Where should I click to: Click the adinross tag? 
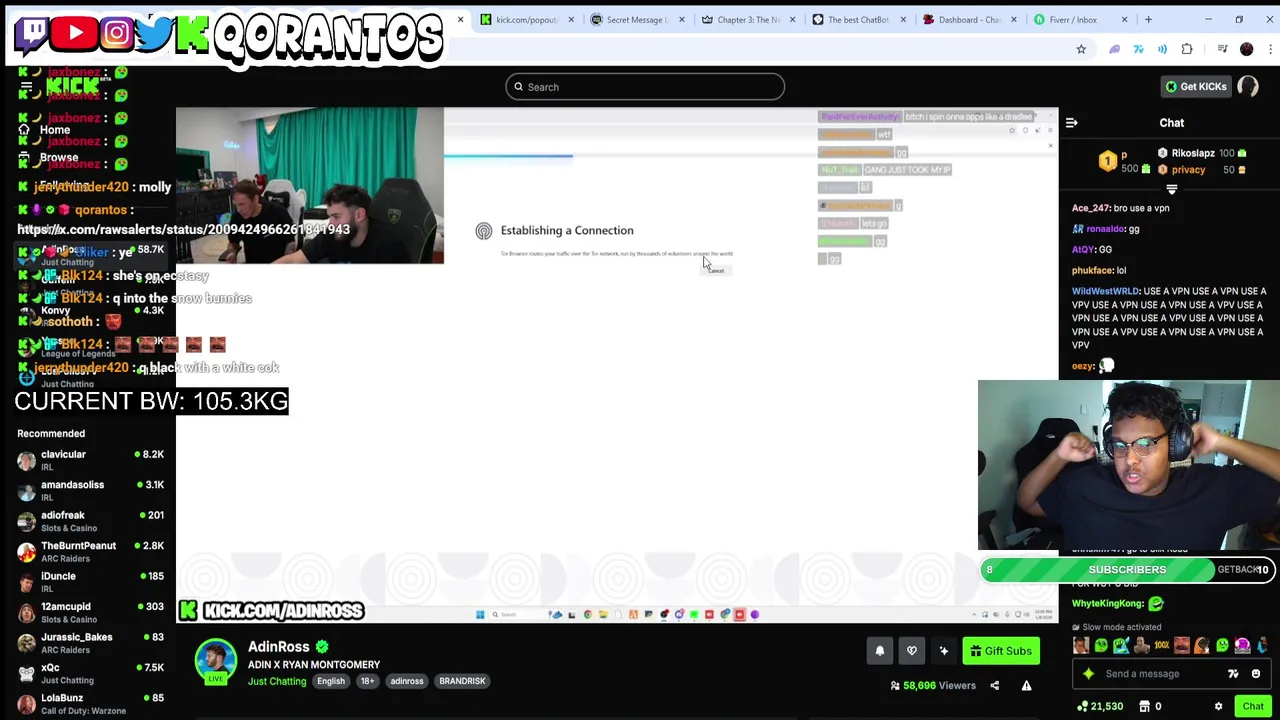tap(407, 682)
